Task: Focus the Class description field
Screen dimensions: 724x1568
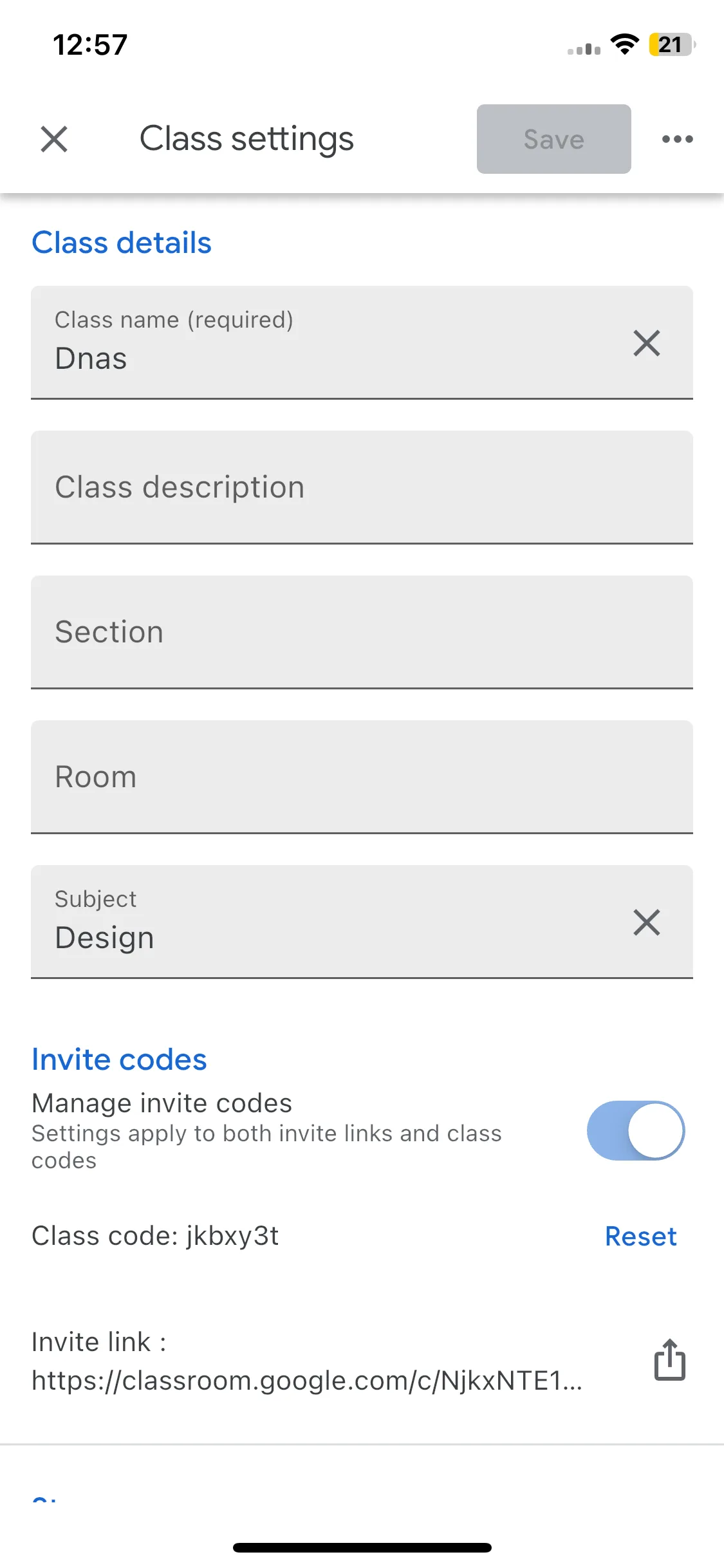Action: tap(362, 487)
